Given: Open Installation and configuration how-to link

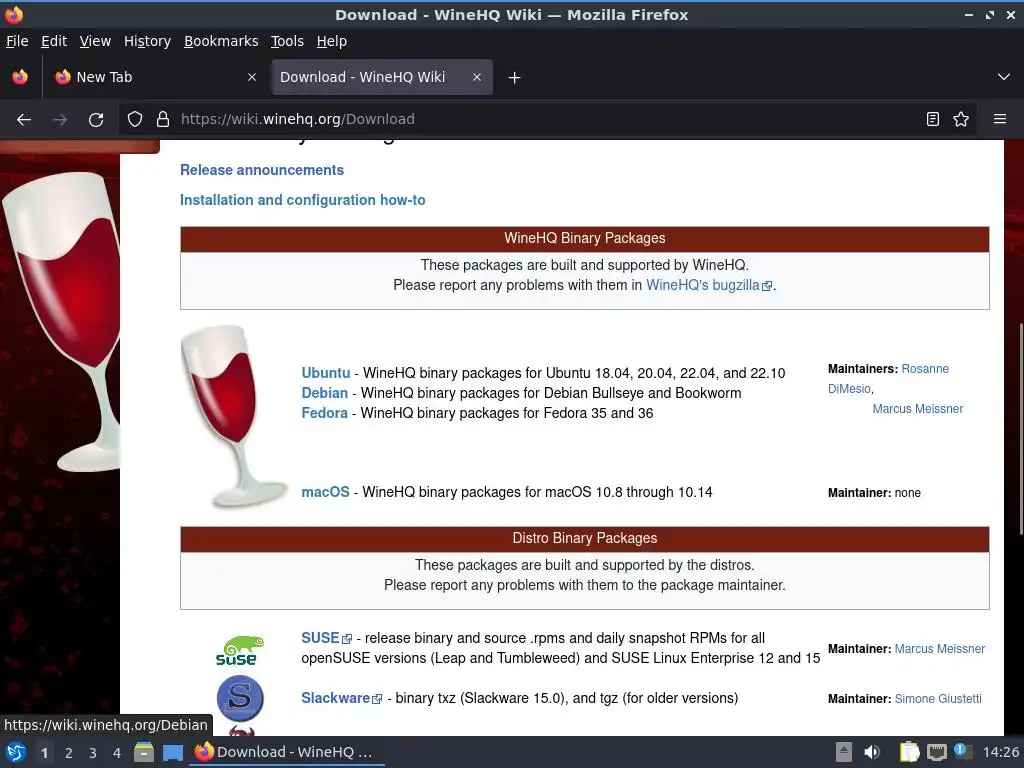Looking at the screenshot, I should point(302,200).
